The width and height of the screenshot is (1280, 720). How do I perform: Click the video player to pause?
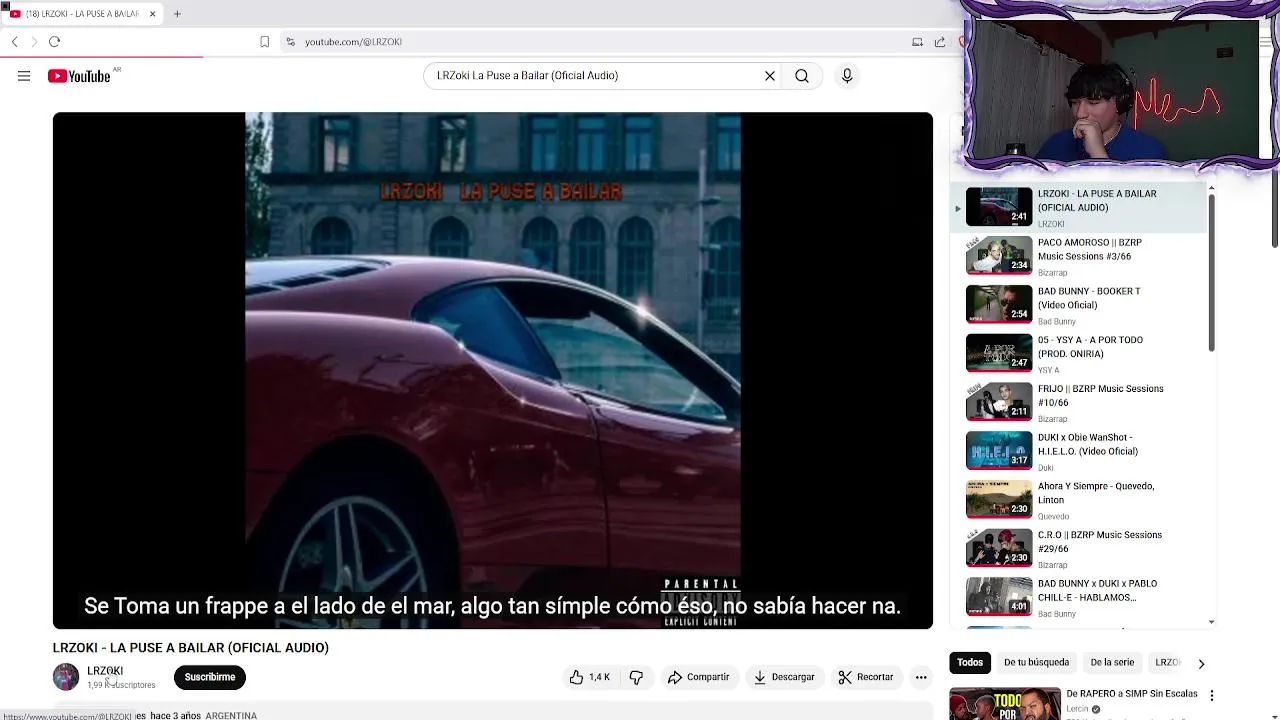(493, 370)
